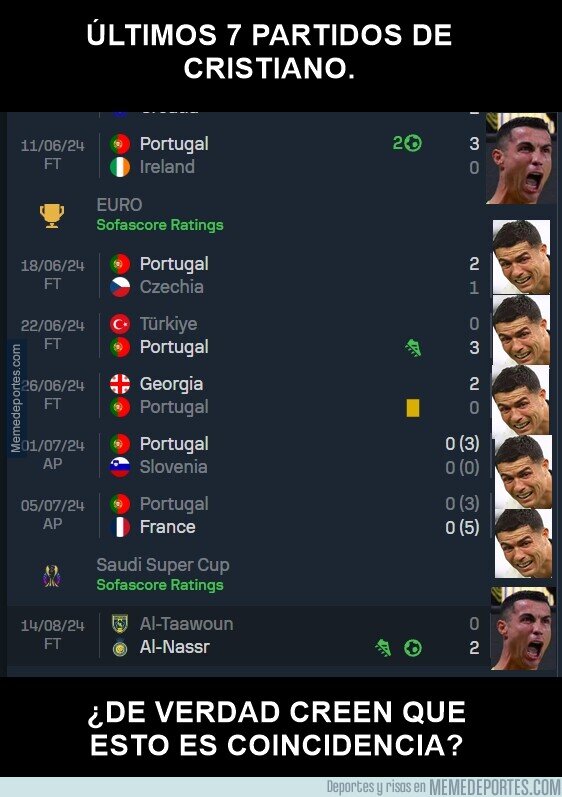The width and height of the screenshot is (562, 797).
Task: Open the Portugal vs Ireland match row
Action: point(246,155)
